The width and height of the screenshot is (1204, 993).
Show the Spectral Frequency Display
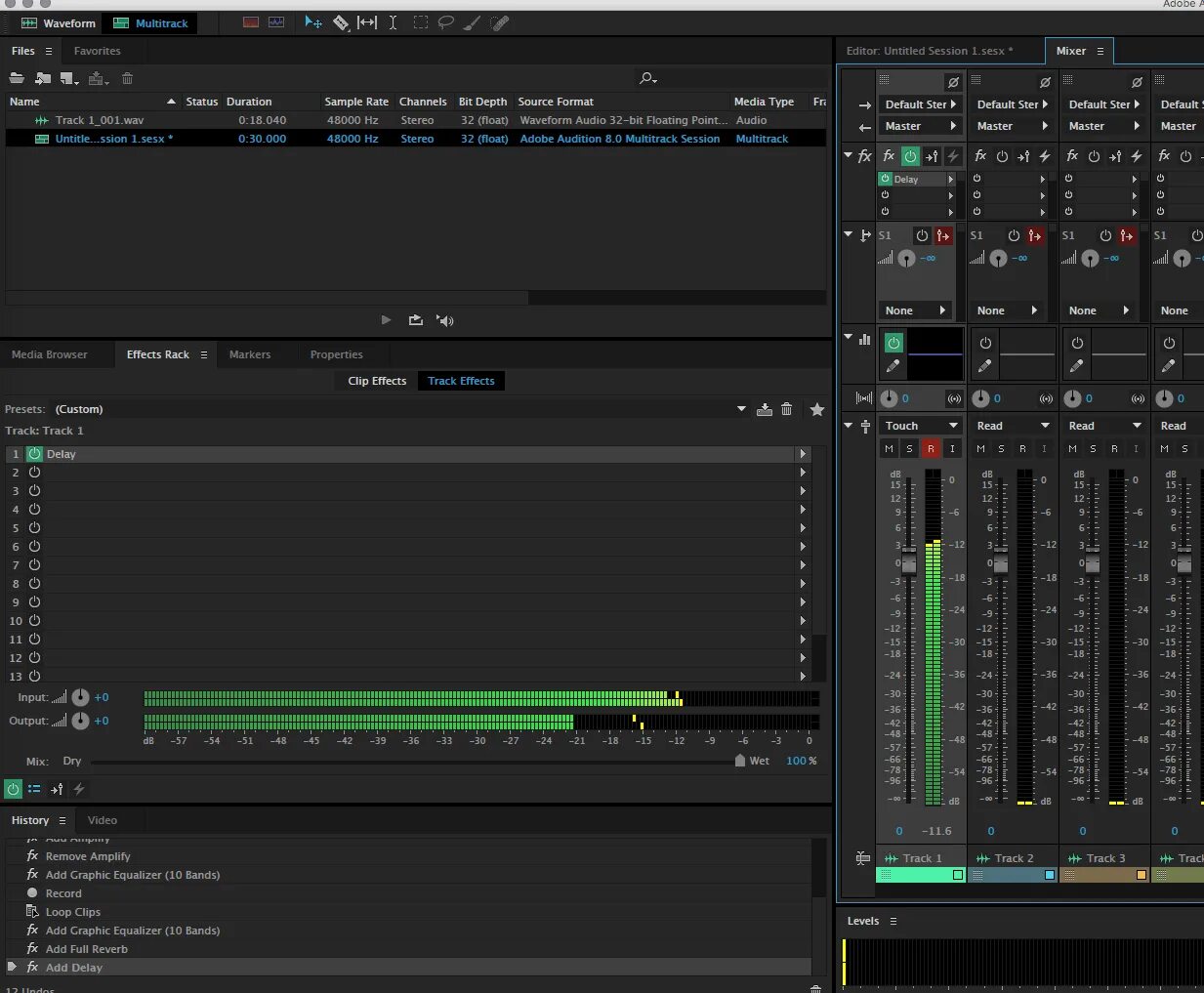pyautogui.click(x=251, y=22)
